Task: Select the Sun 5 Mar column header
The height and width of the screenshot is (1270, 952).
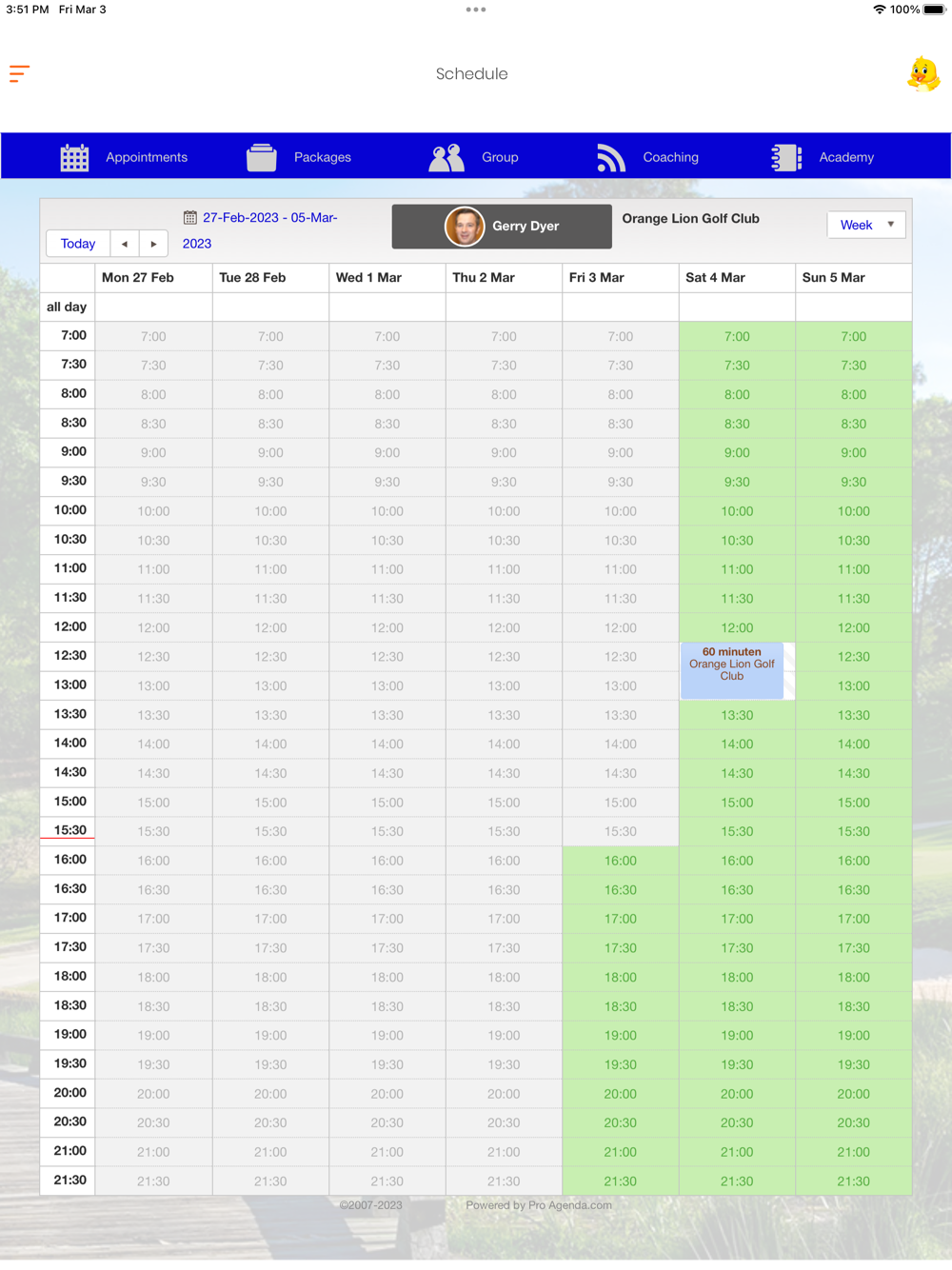Action: pyautogui.click(x=853, y=278)
